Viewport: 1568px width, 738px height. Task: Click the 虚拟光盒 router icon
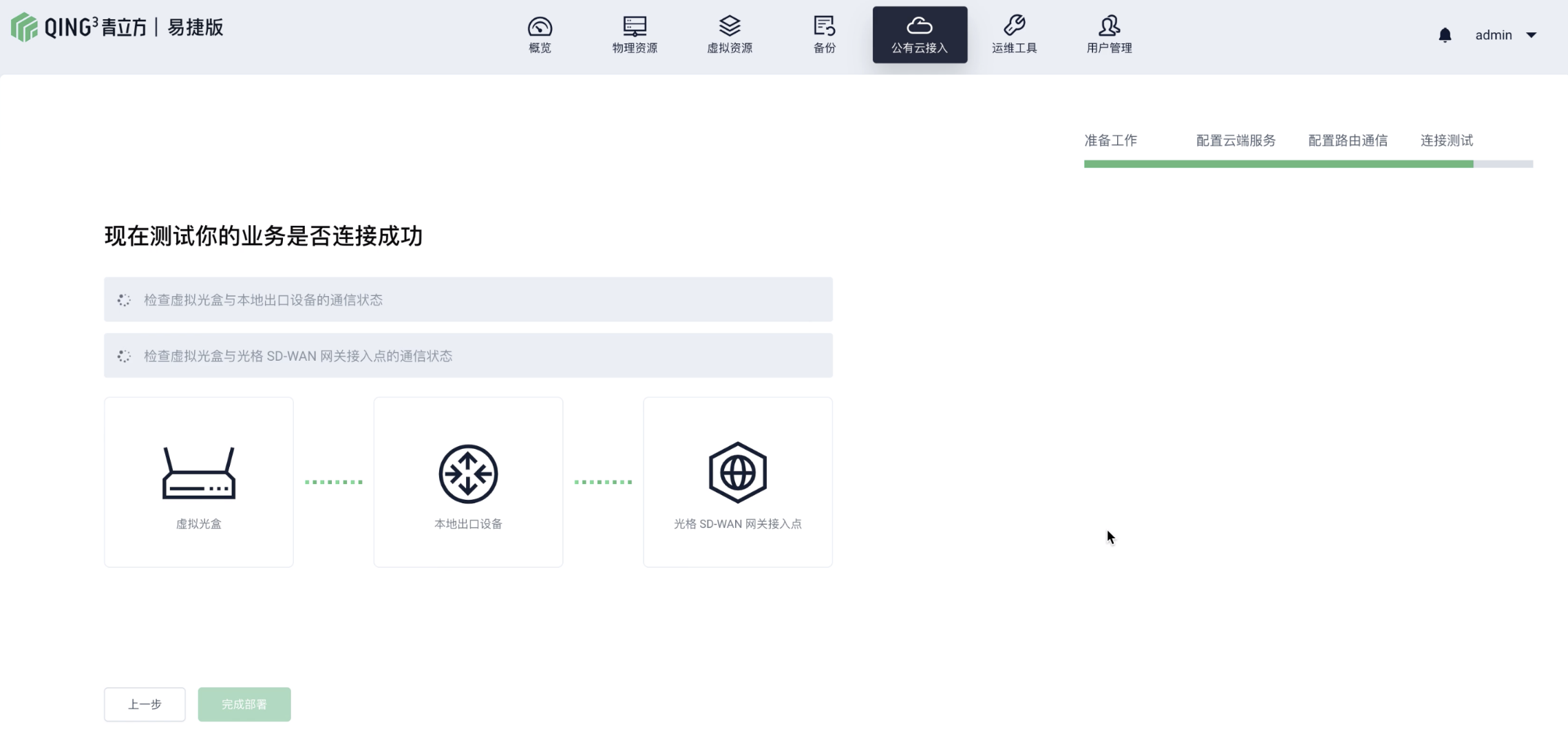(198, 473)
